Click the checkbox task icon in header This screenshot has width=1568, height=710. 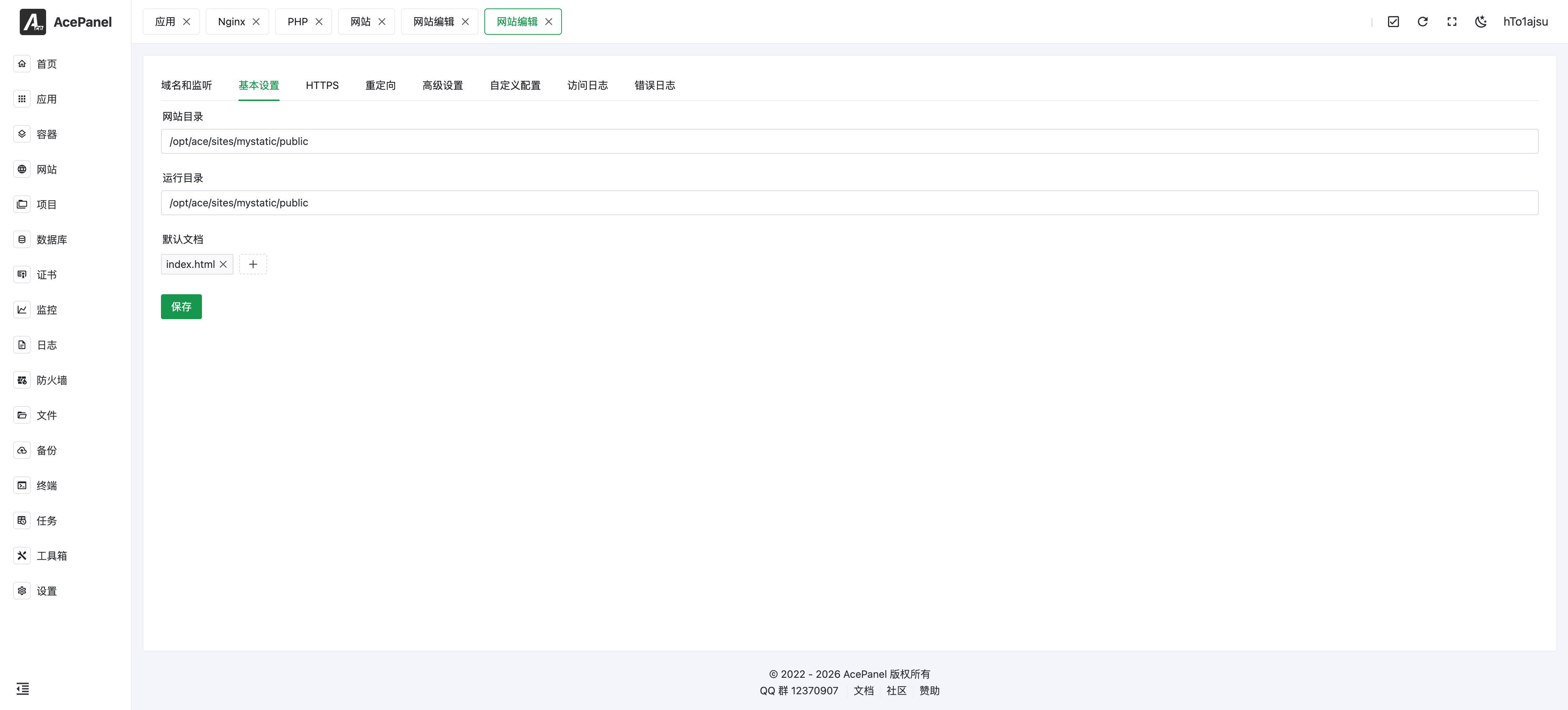coord(1393,22)
